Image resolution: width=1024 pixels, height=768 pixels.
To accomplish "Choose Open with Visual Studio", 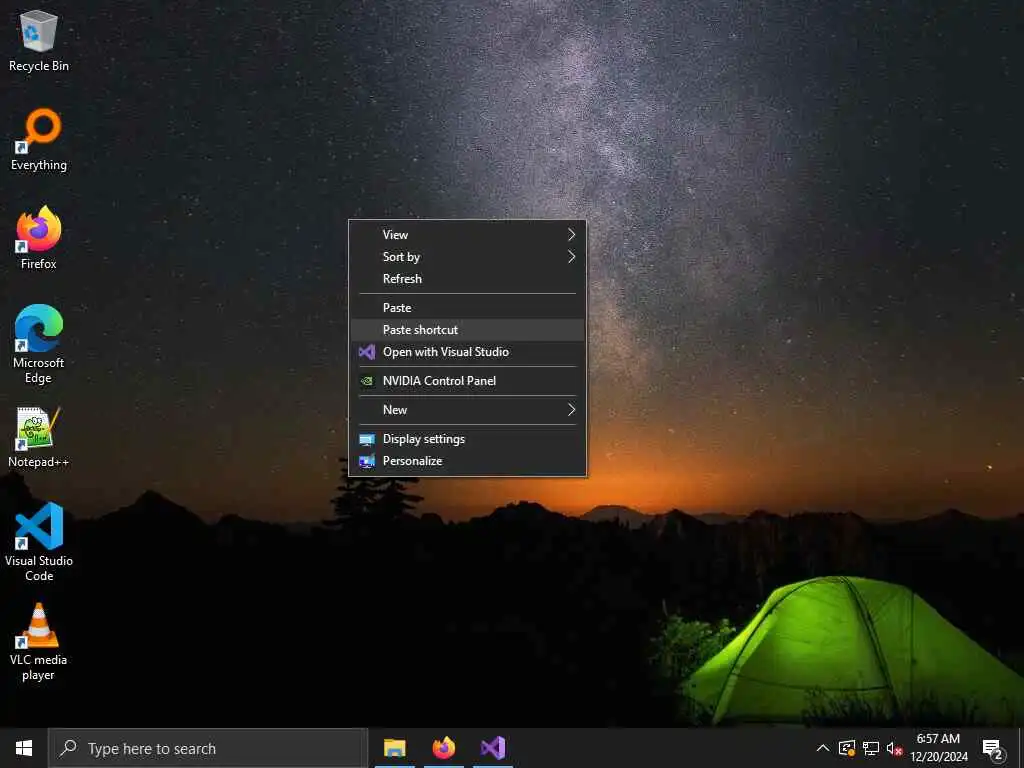I will point(468,352).
